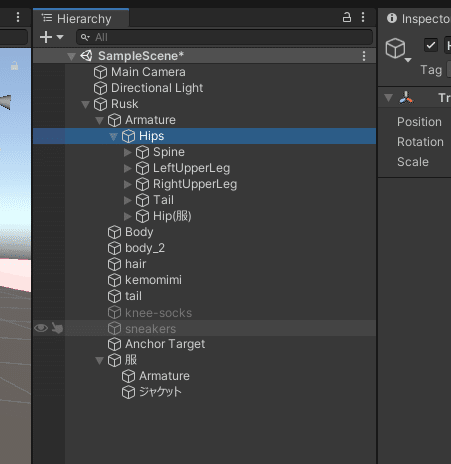Open the create object plus dropdown

(x=51, y=37)
